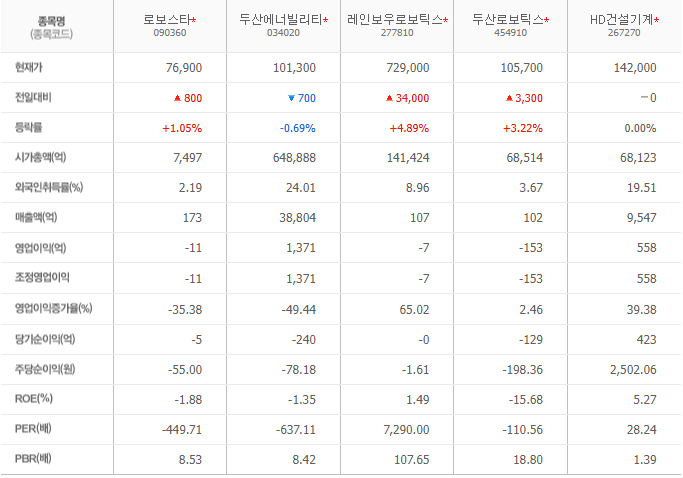Viewport: 683px width, 478px height.
Task: Open the HD건설기계 stock link
Action: click(x=622, y=20)
